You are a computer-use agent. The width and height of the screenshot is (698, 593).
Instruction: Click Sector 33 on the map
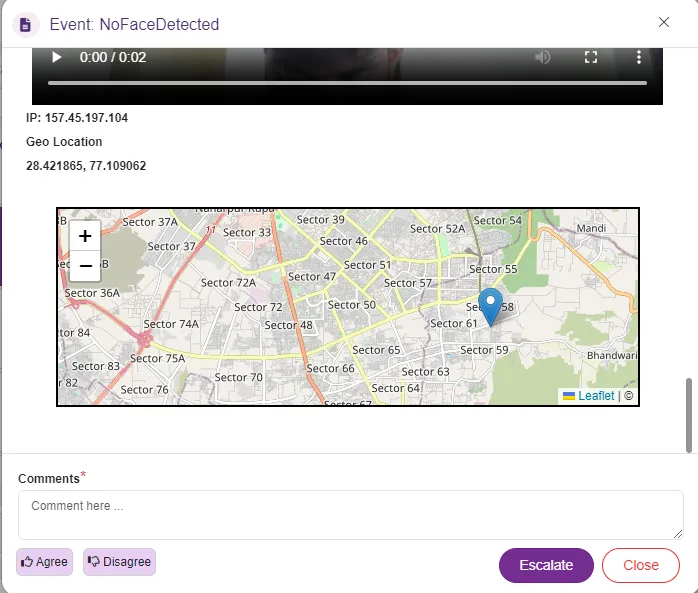(x=247, y=232)
